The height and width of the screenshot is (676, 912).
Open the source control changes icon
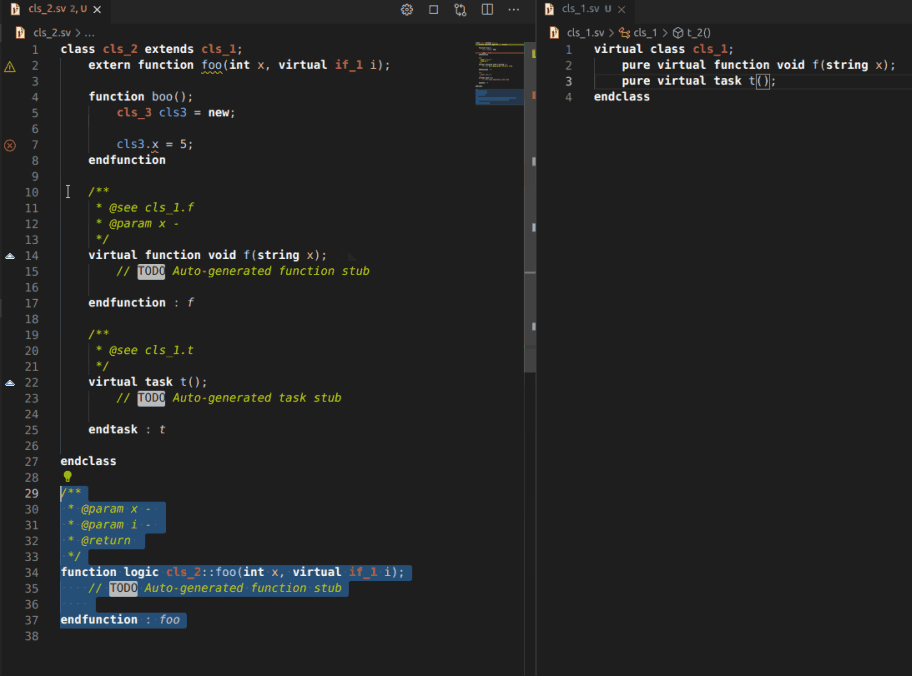(460, 9)
